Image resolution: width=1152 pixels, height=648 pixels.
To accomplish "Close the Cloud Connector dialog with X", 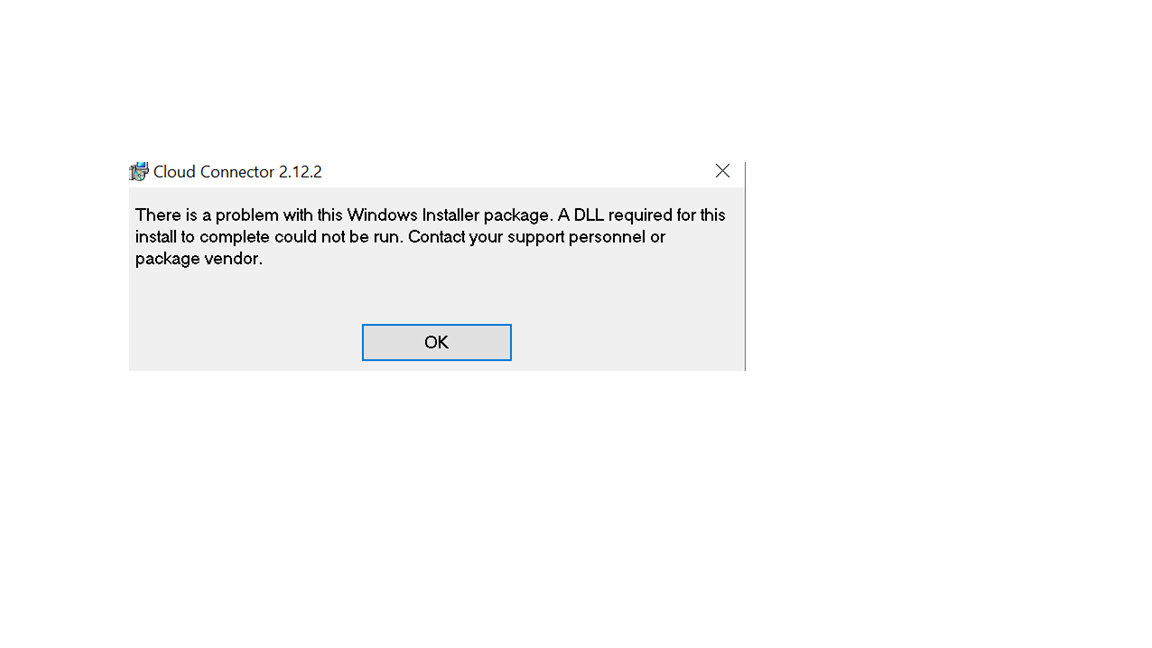I will pos(722,170).
